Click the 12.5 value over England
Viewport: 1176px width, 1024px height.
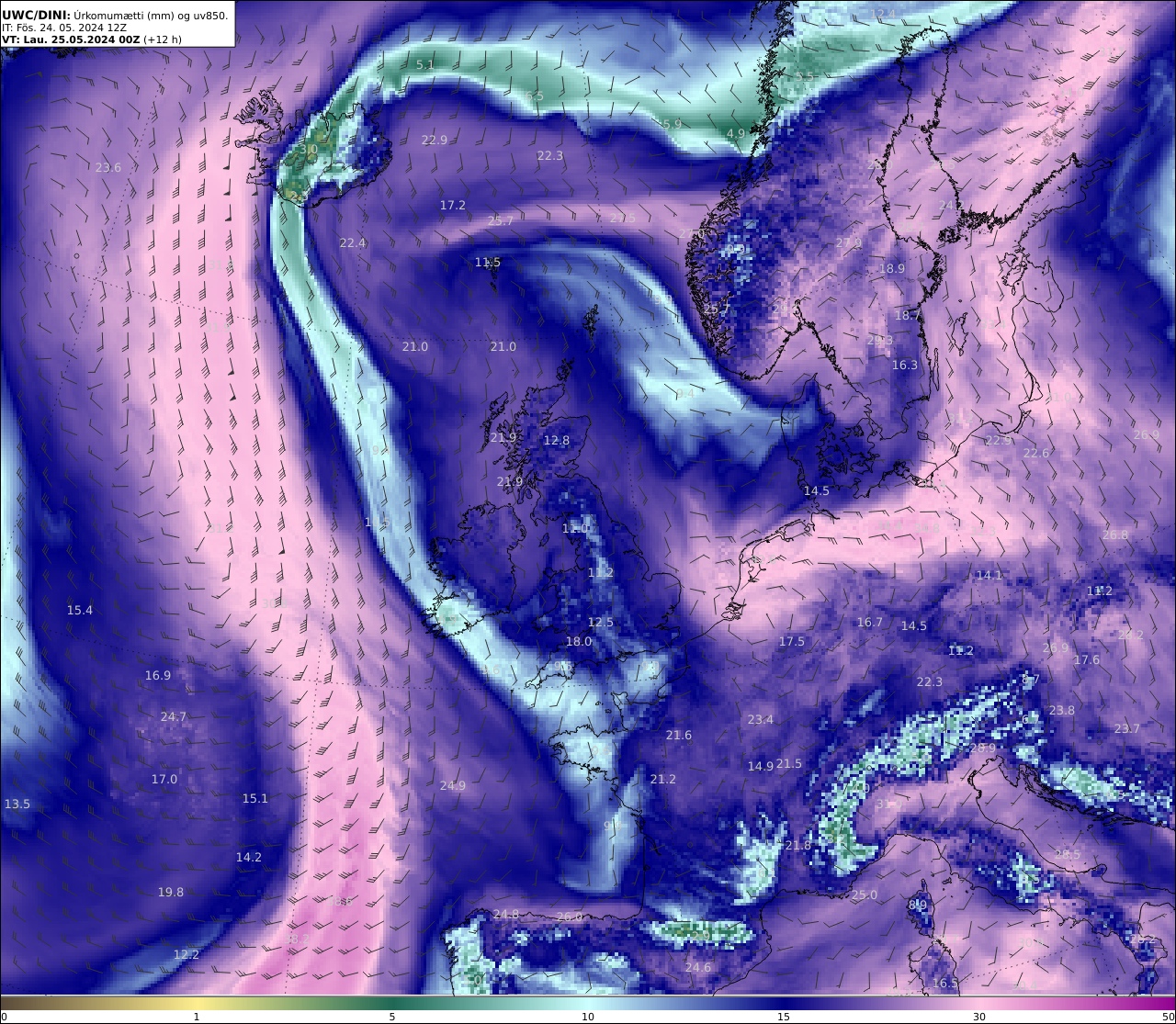point(601,622)
